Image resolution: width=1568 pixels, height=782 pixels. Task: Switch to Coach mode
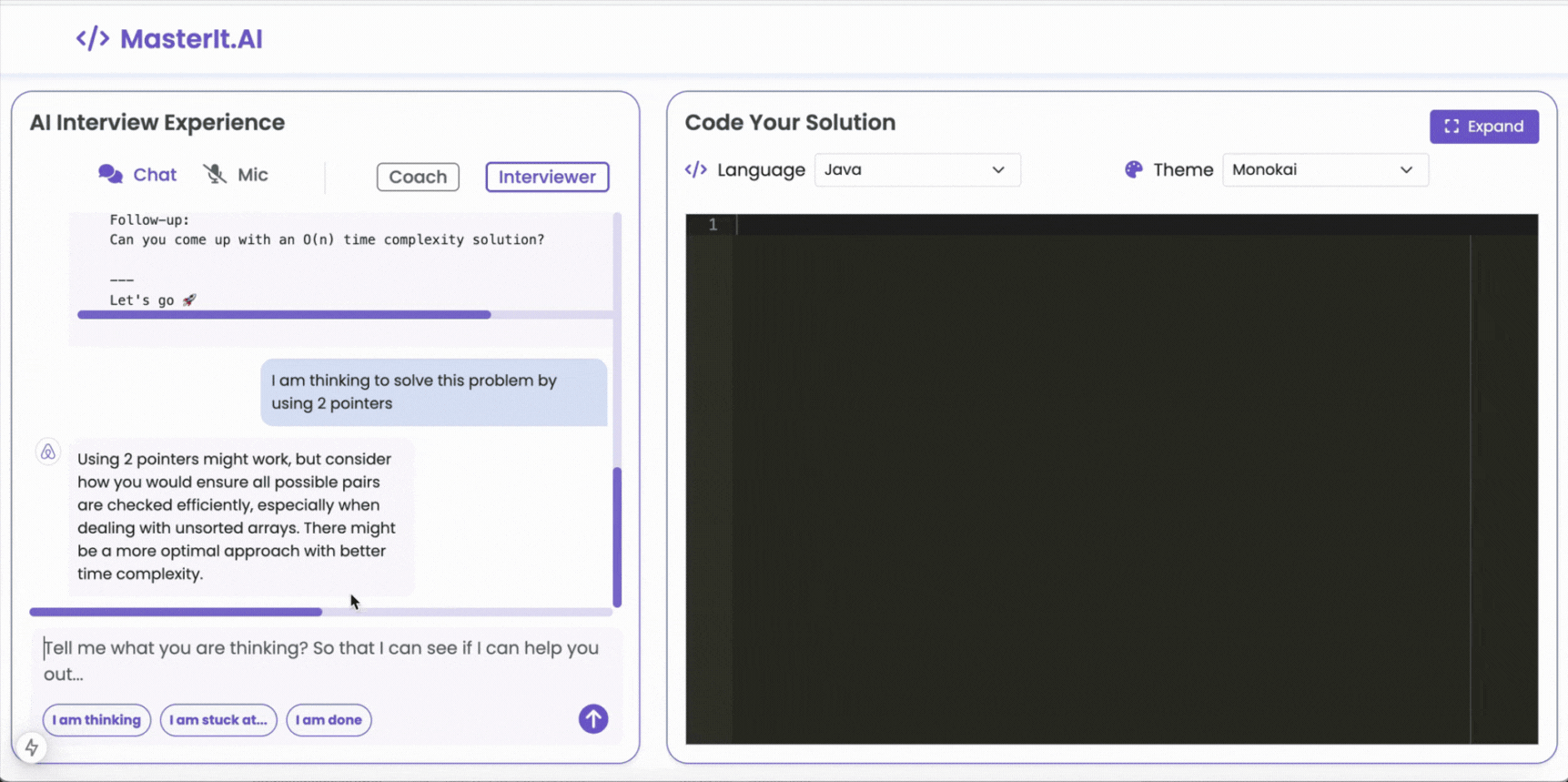(x=418, y=177)
